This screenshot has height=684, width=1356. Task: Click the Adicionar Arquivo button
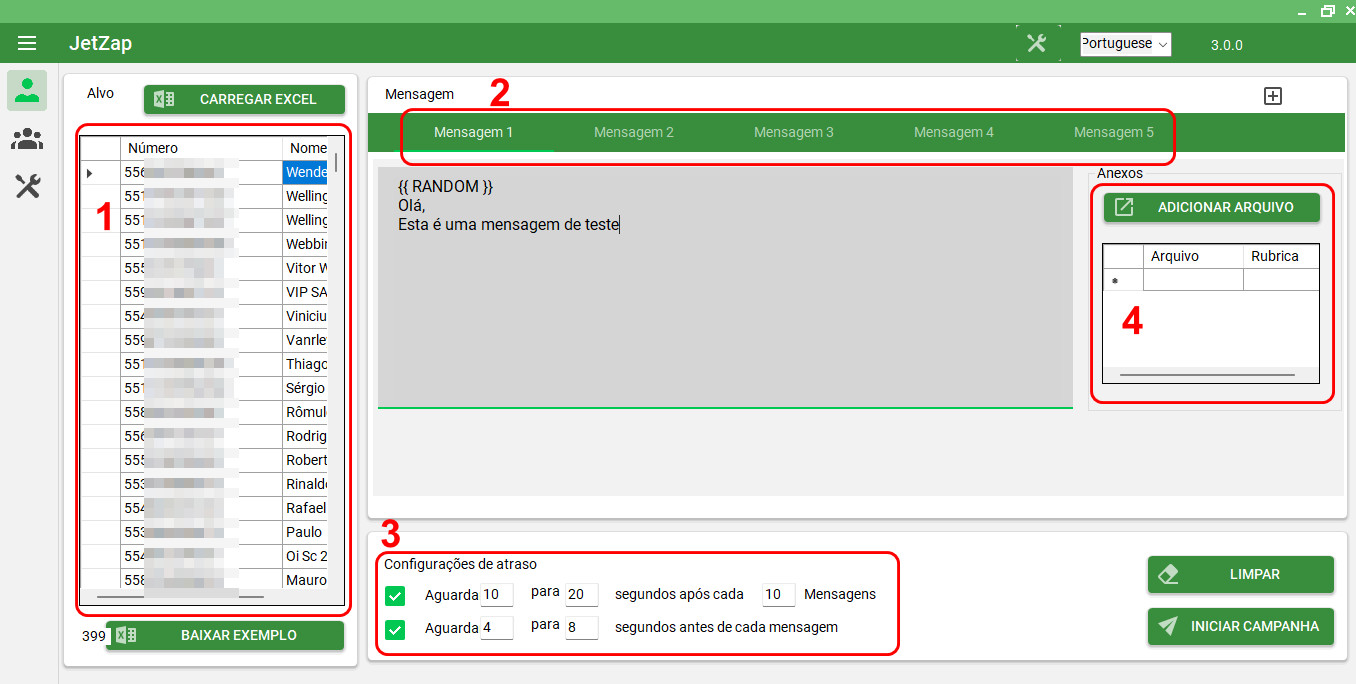[1211, 207]
